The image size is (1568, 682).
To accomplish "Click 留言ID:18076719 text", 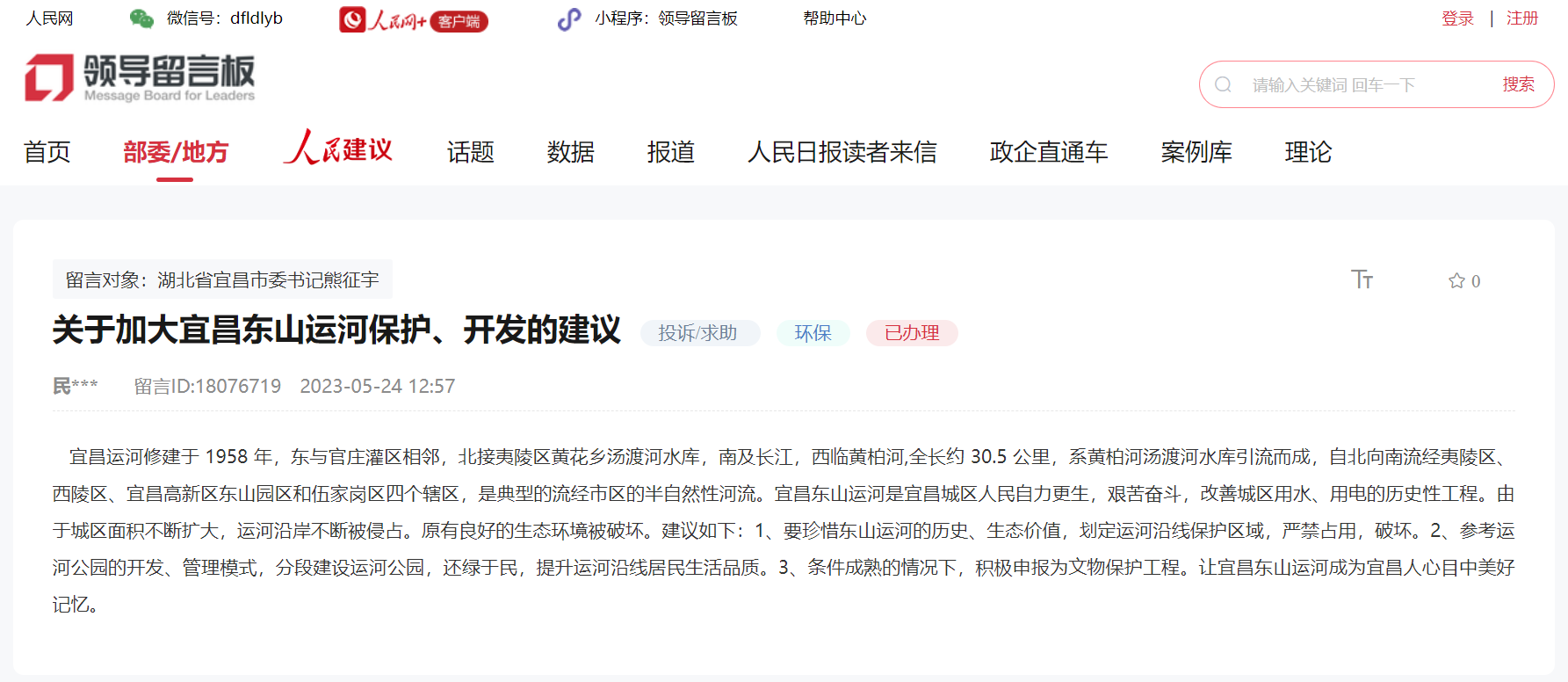I will pos(207,386).
